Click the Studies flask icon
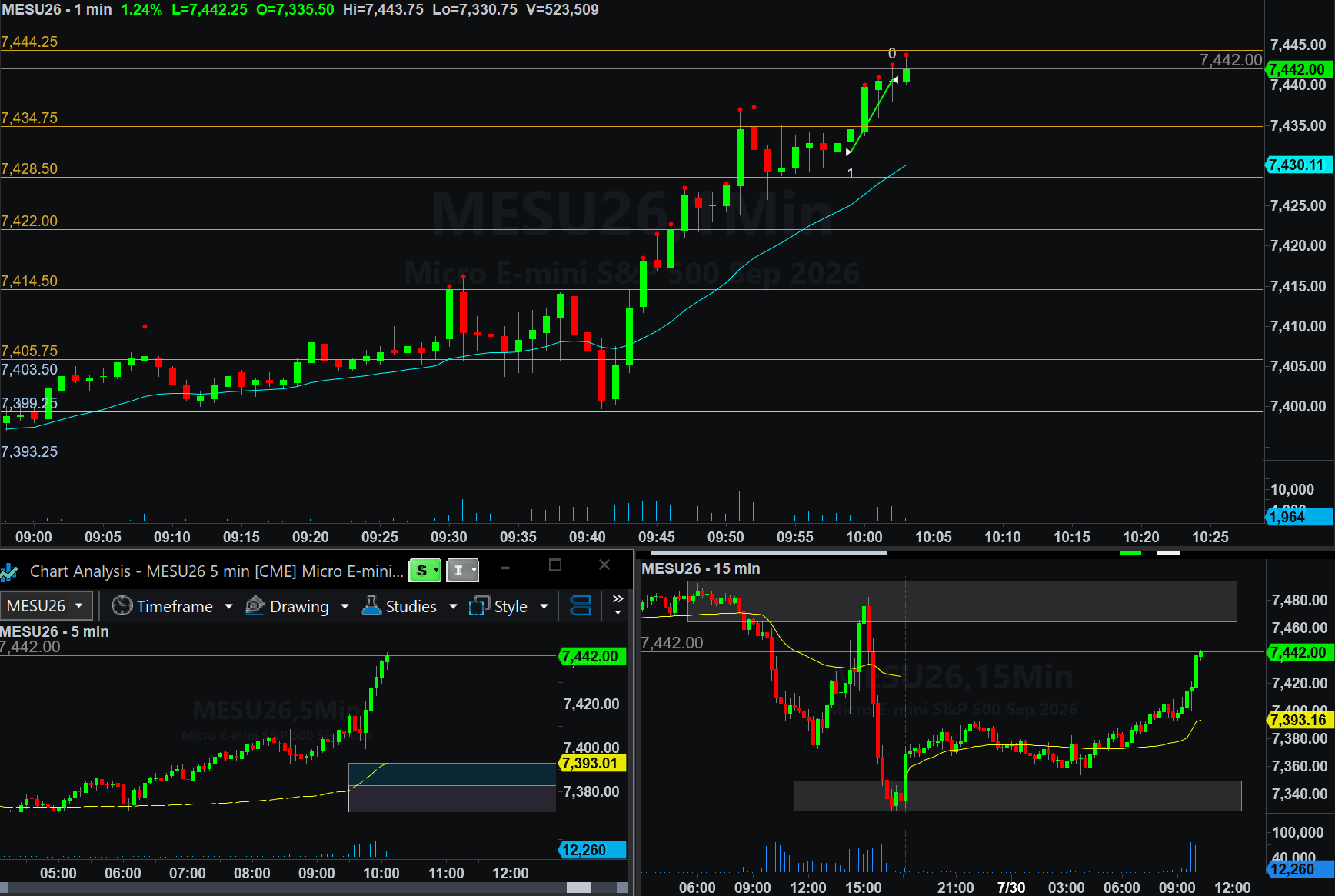The width and height of the screenshot is (1335, 896). click(371, 606)
